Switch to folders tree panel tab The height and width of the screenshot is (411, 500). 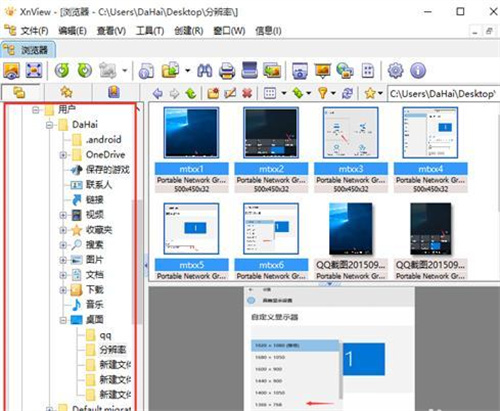click(x=19, y=92)
